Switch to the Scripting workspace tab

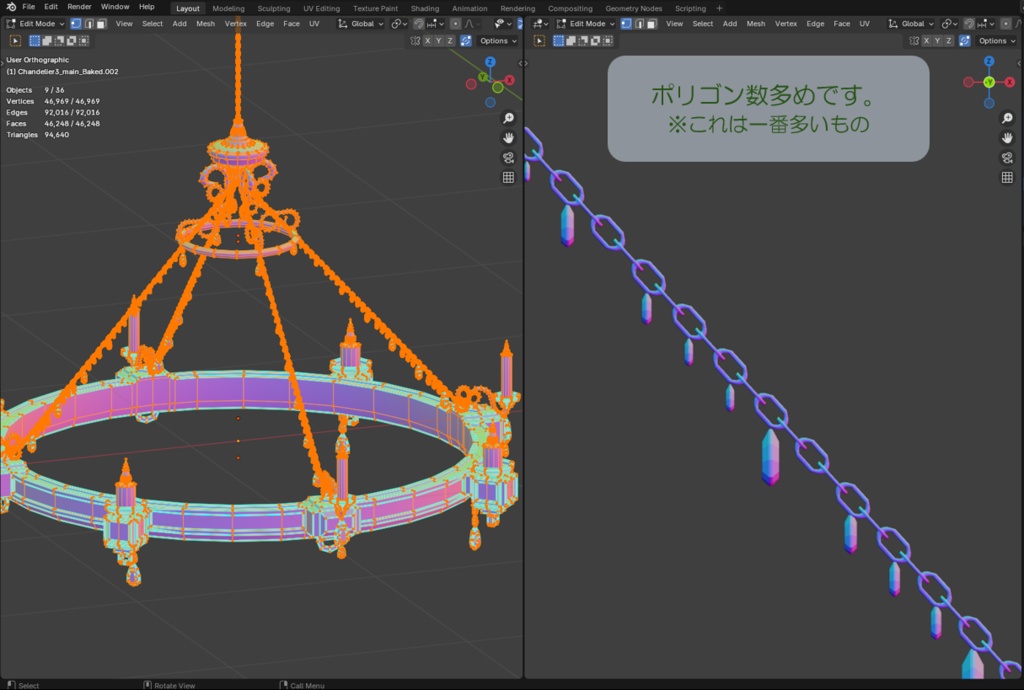[x=690, y=8]
